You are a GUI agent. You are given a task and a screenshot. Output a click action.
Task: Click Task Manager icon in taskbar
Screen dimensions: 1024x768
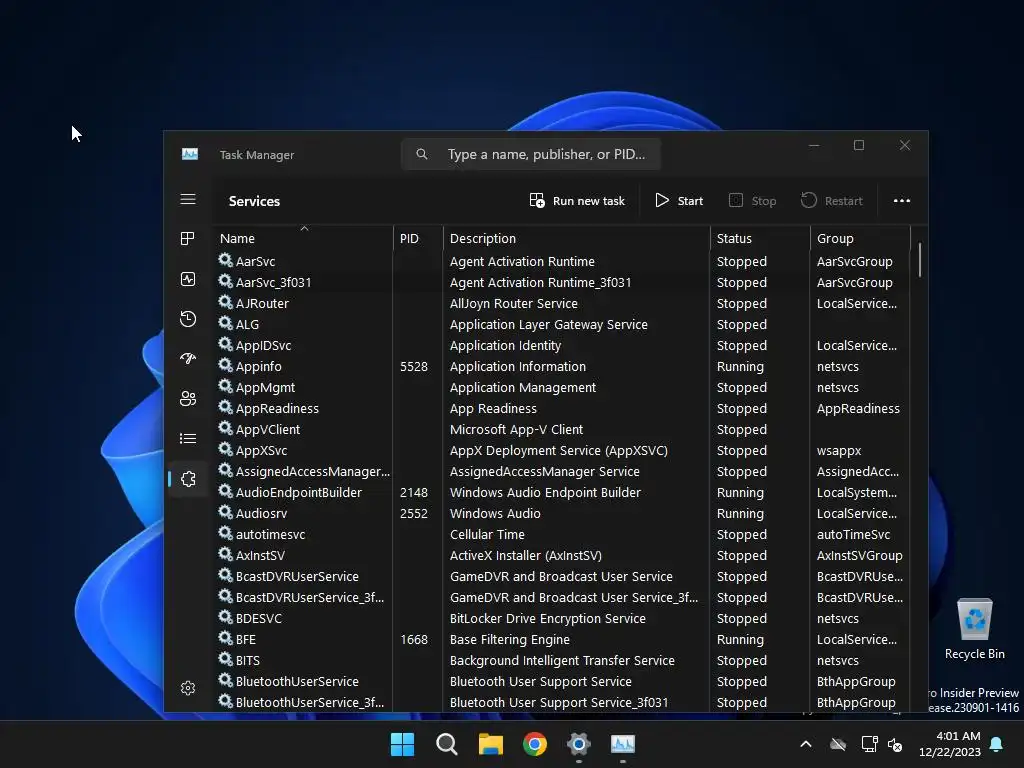[x=623, y=744]
